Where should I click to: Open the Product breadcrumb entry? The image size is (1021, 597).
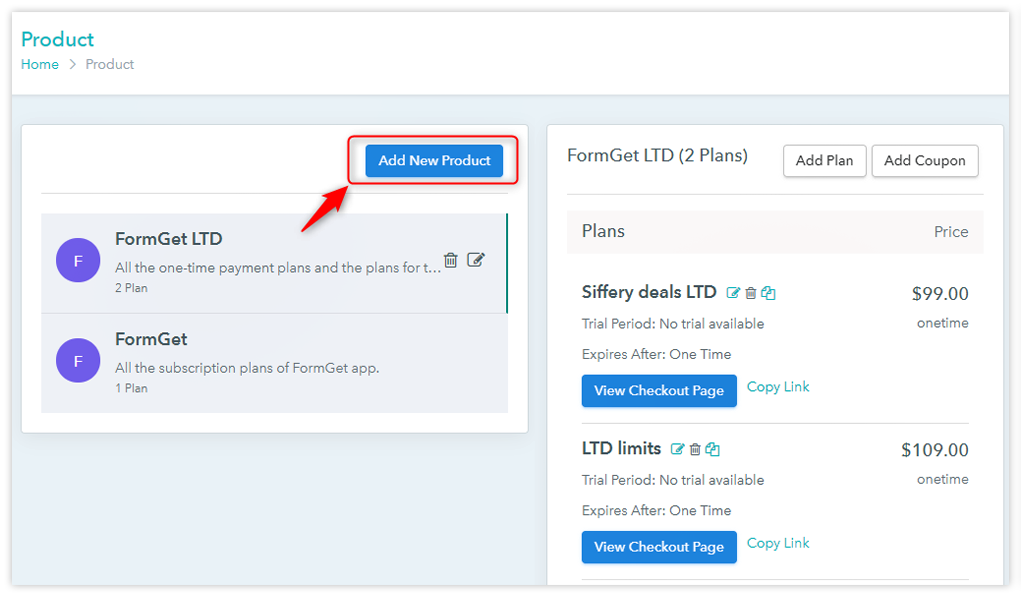pos(109,64)
